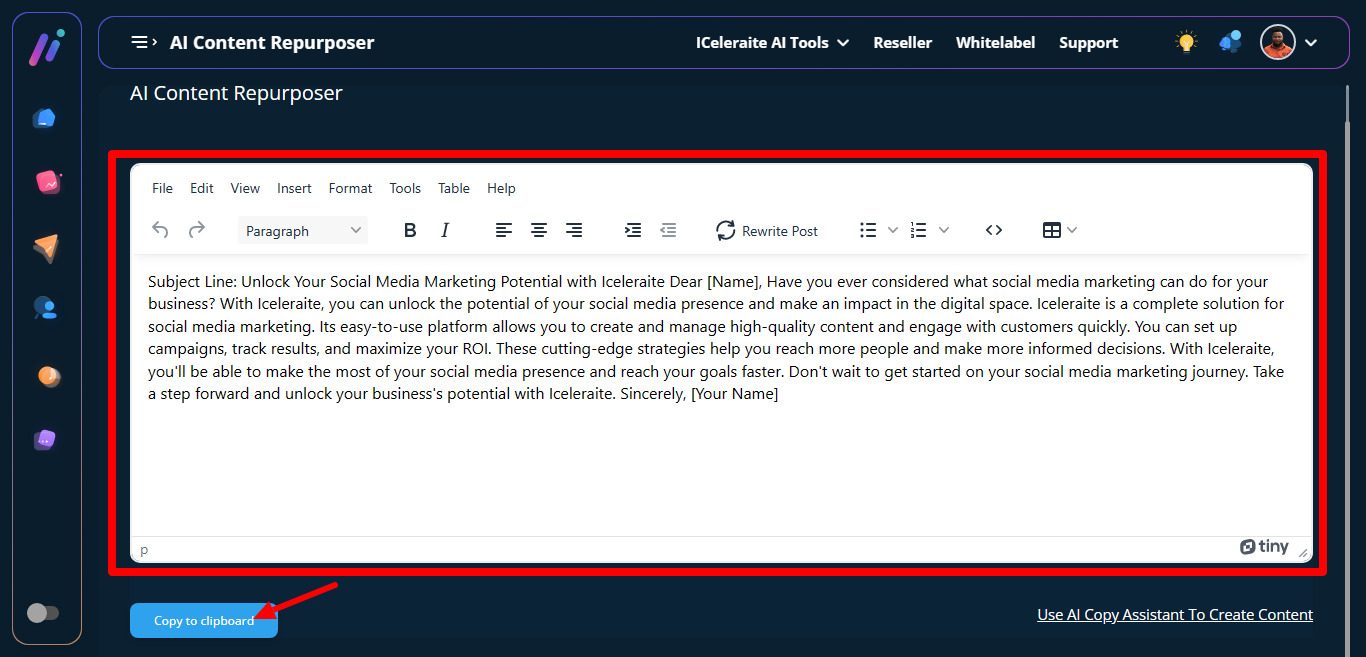Click inside the email text editor area
This screenshot has height=657, width=1366.
tap(720, 460)
